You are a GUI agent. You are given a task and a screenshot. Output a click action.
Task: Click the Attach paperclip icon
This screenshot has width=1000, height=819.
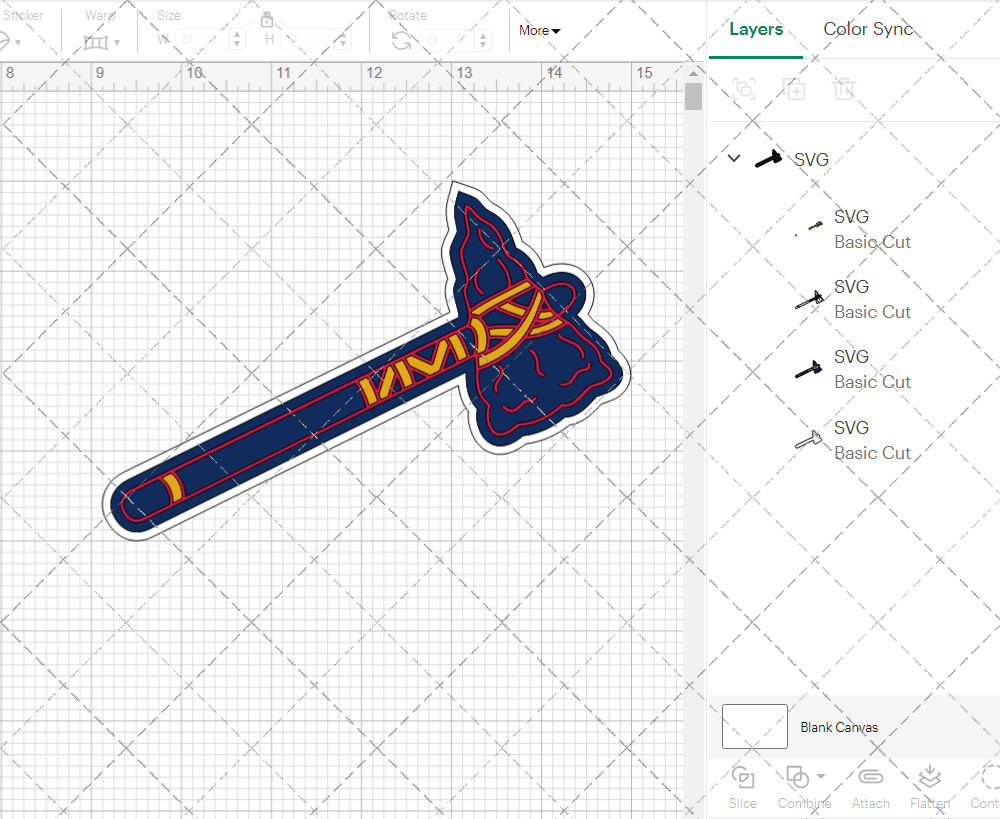click(x=870, y=778)
